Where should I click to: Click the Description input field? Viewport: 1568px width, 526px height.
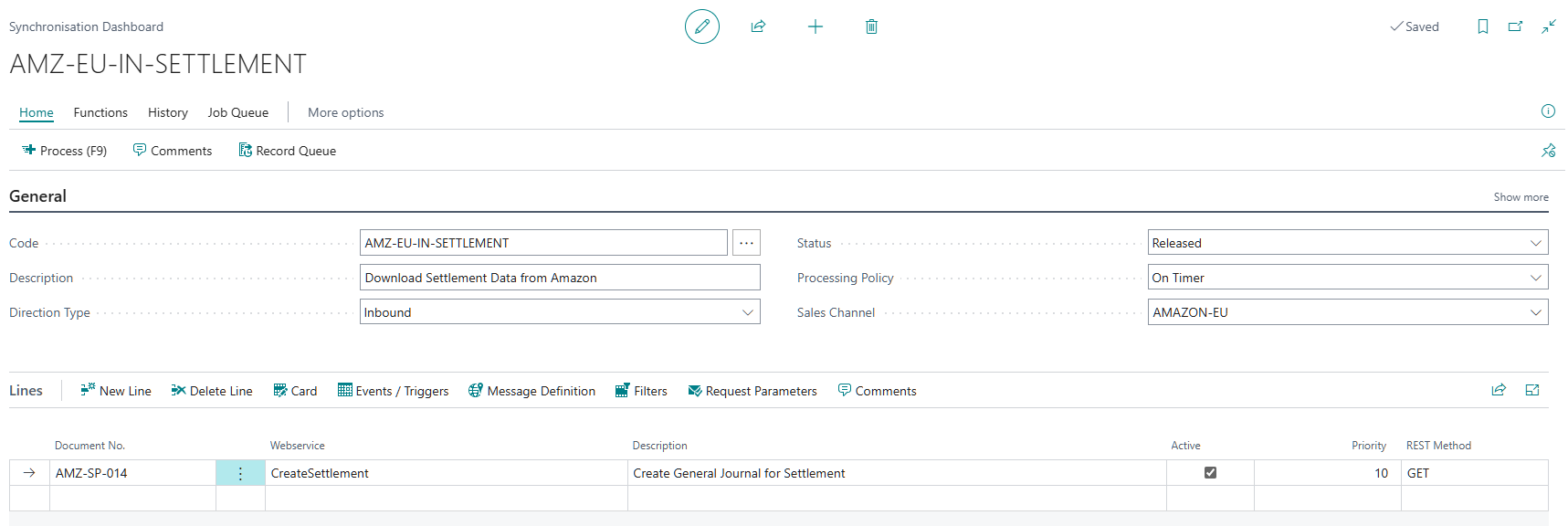coord(560,278)
